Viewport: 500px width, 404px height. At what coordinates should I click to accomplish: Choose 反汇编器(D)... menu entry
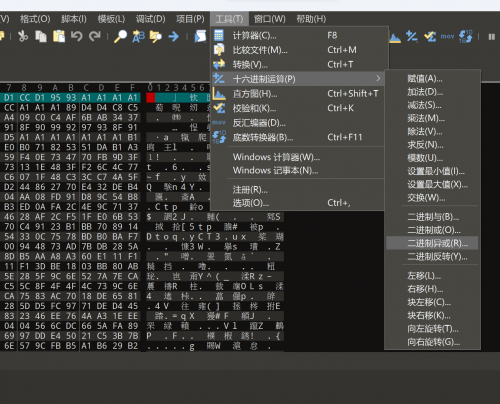(298, 123)
